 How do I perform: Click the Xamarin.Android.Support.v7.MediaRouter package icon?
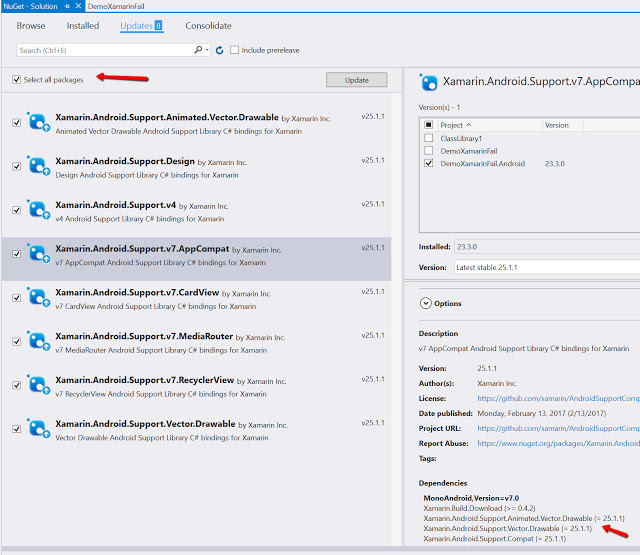click(x=38, y=341)
